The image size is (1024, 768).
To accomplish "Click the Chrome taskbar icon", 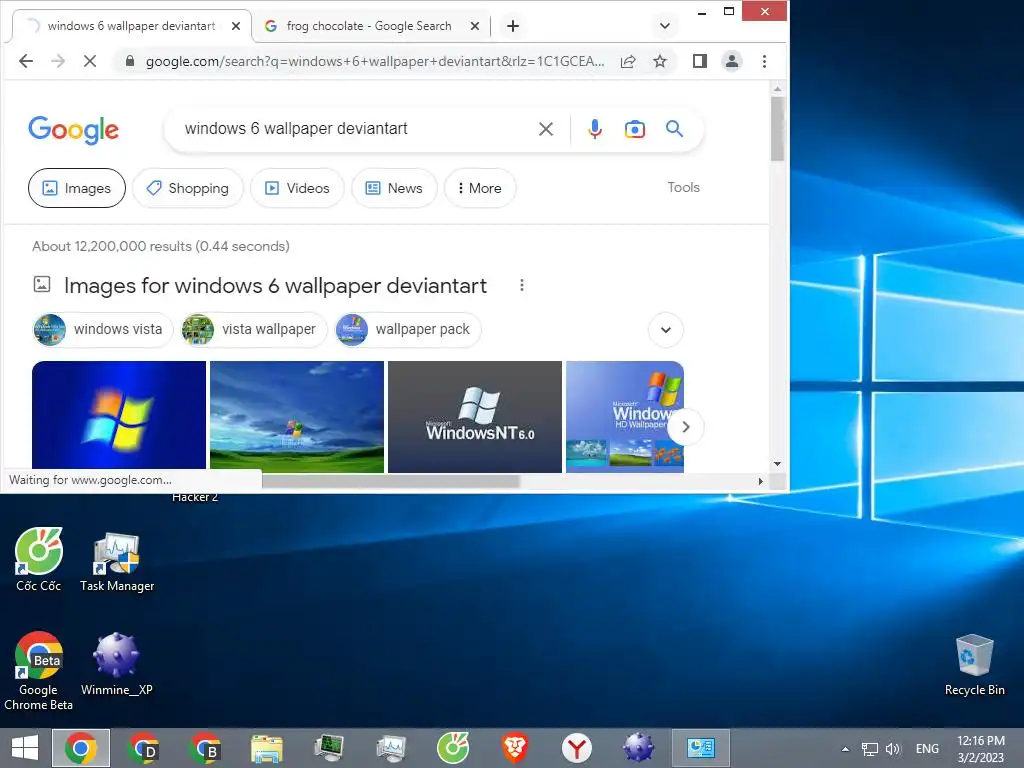I will point(81,748).
